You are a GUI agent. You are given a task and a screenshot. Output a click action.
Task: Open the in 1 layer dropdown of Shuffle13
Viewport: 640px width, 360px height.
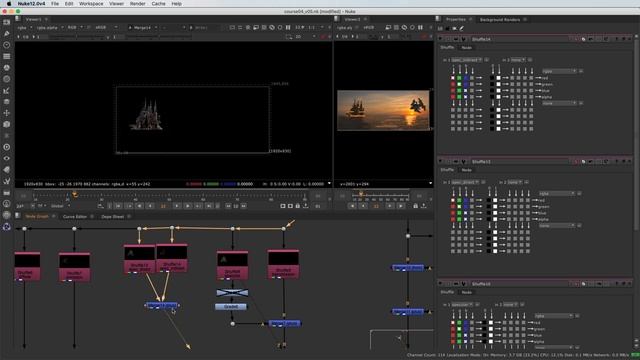(x=465, y=182)
